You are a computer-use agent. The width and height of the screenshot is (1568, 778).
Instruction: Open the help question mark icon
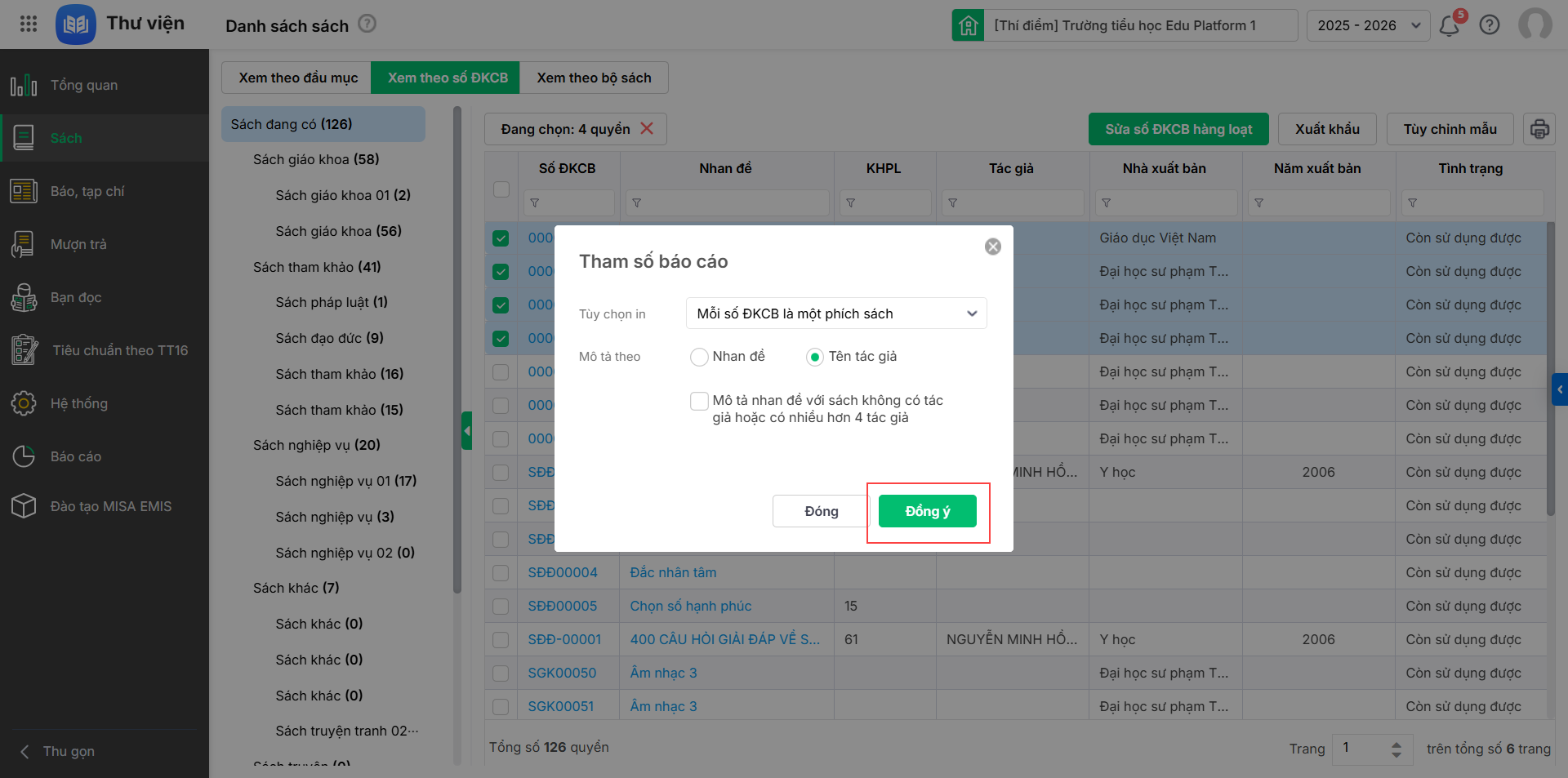pyautogui.click(x=1490, y=25)
